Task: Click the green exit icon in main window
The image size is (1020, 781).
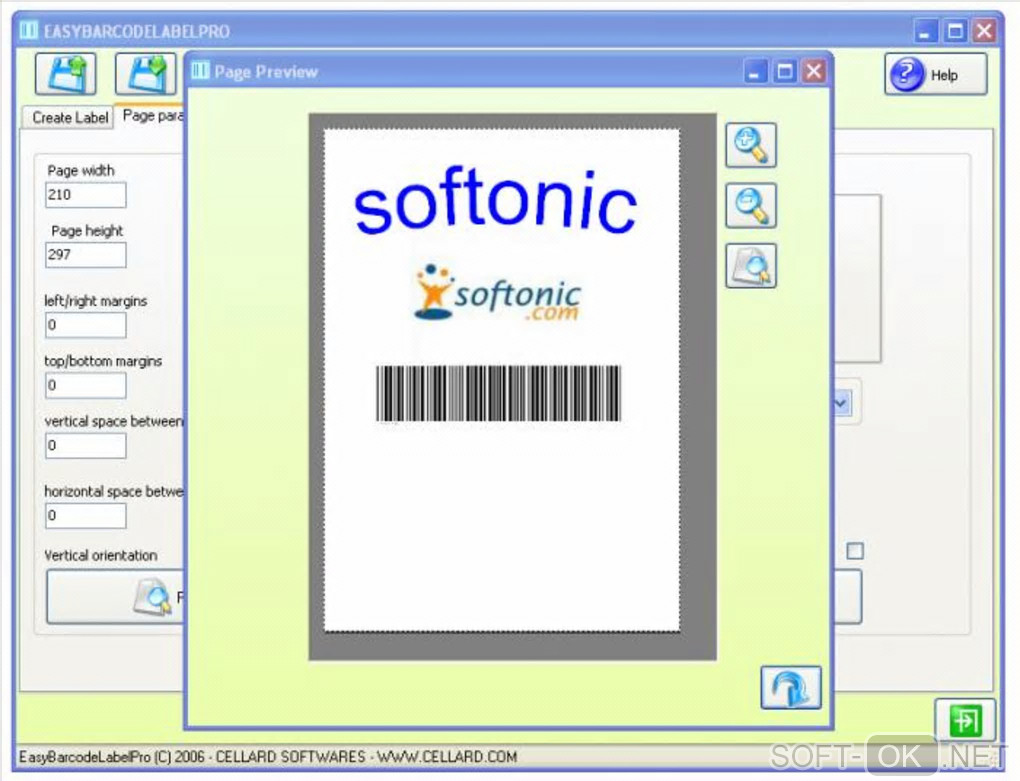Action: pos(965,721)
